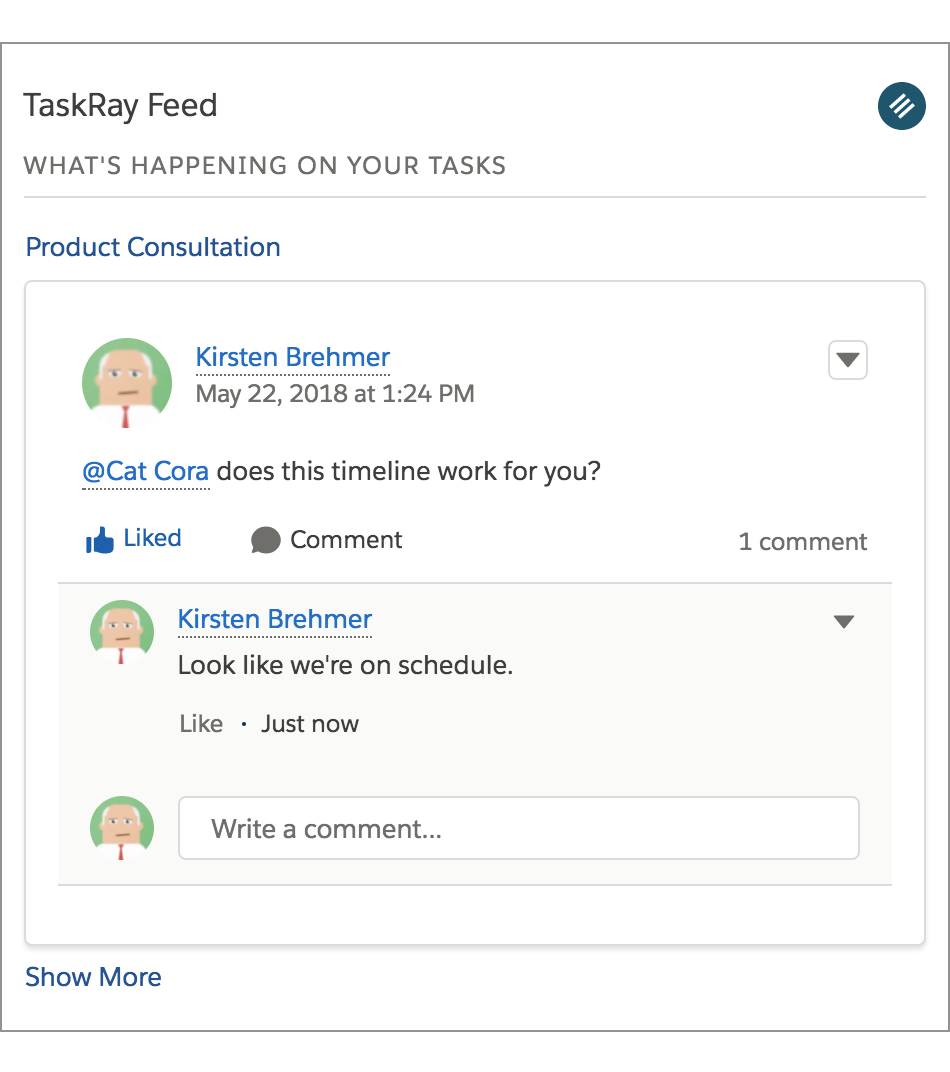Image resolution: width=950 pixels, height=1072 pixels.
Task: Unlike the post by clicking Liked
Action: (152, 538)
